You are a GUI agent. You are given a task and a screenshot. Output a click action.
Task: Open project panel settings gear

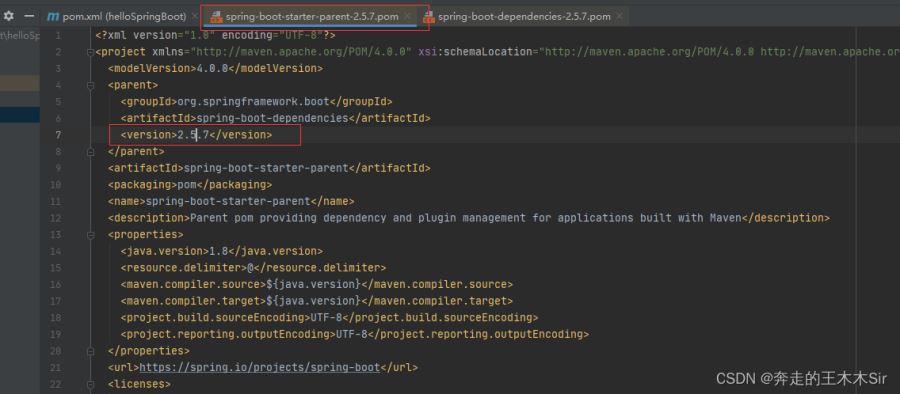click(9, 16)
